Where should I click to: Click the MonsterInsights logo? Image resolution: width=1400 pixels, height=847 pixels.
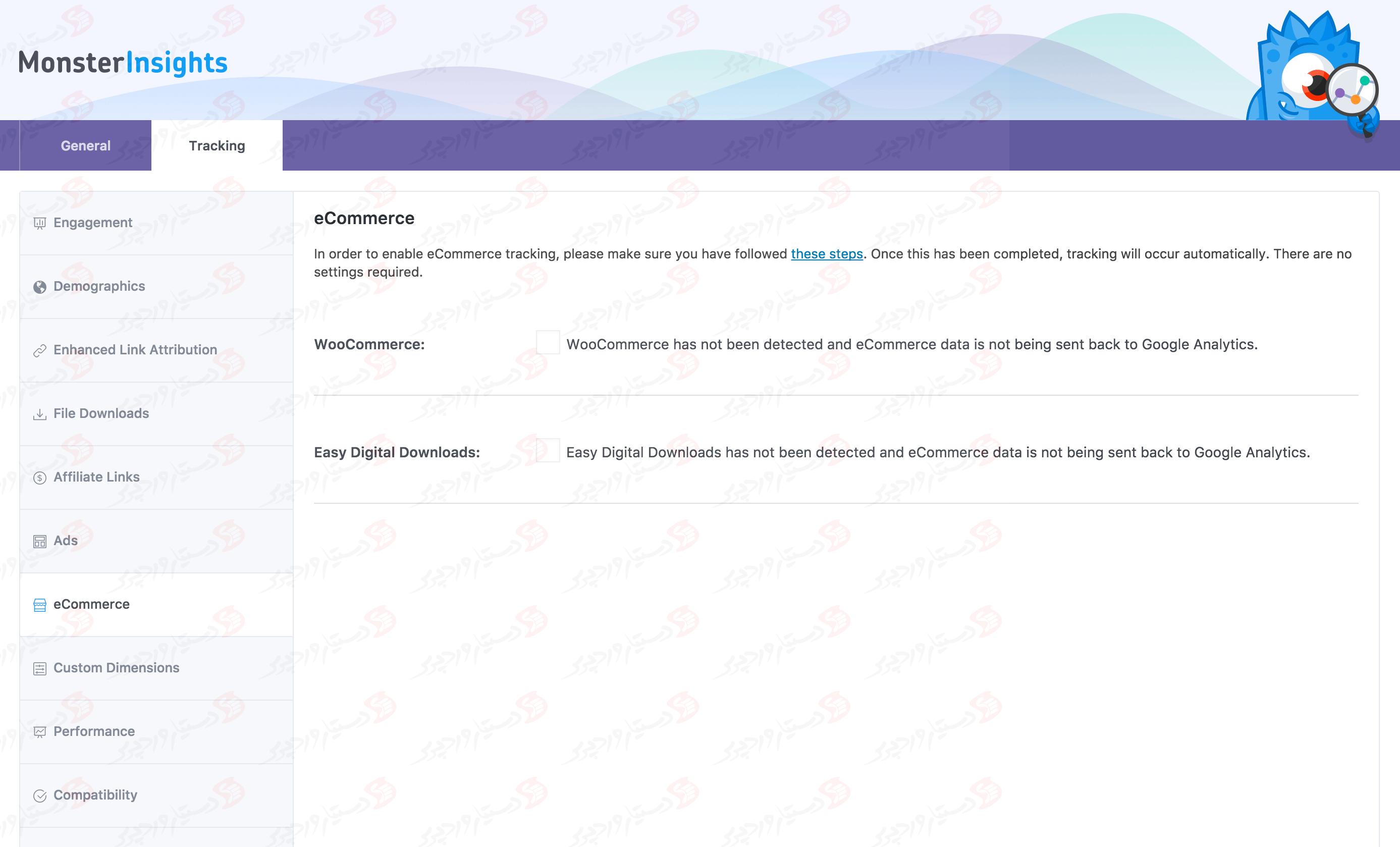tap(123, 62)
